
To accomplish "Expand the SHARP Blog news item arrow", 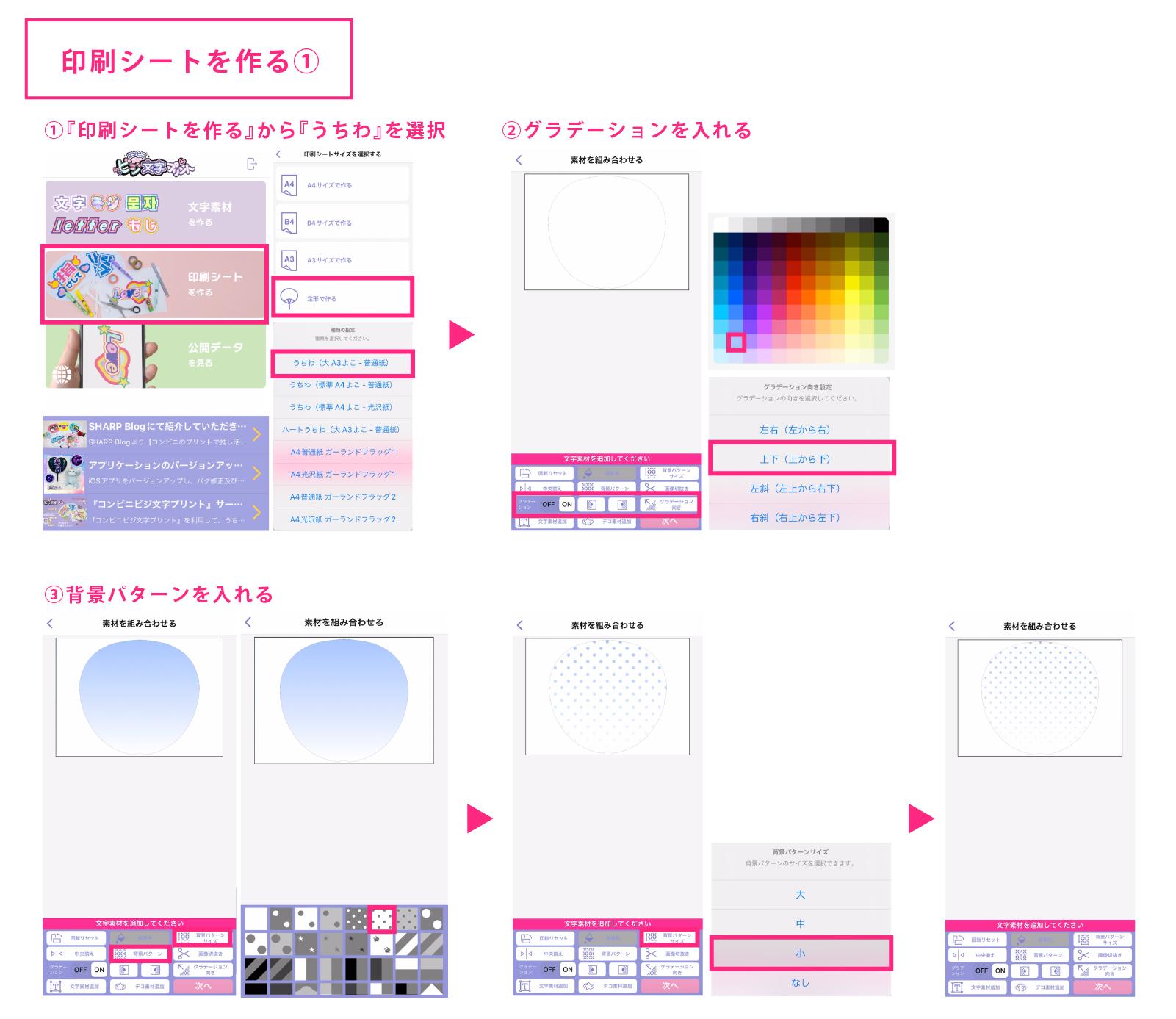I will coord(256,434).
